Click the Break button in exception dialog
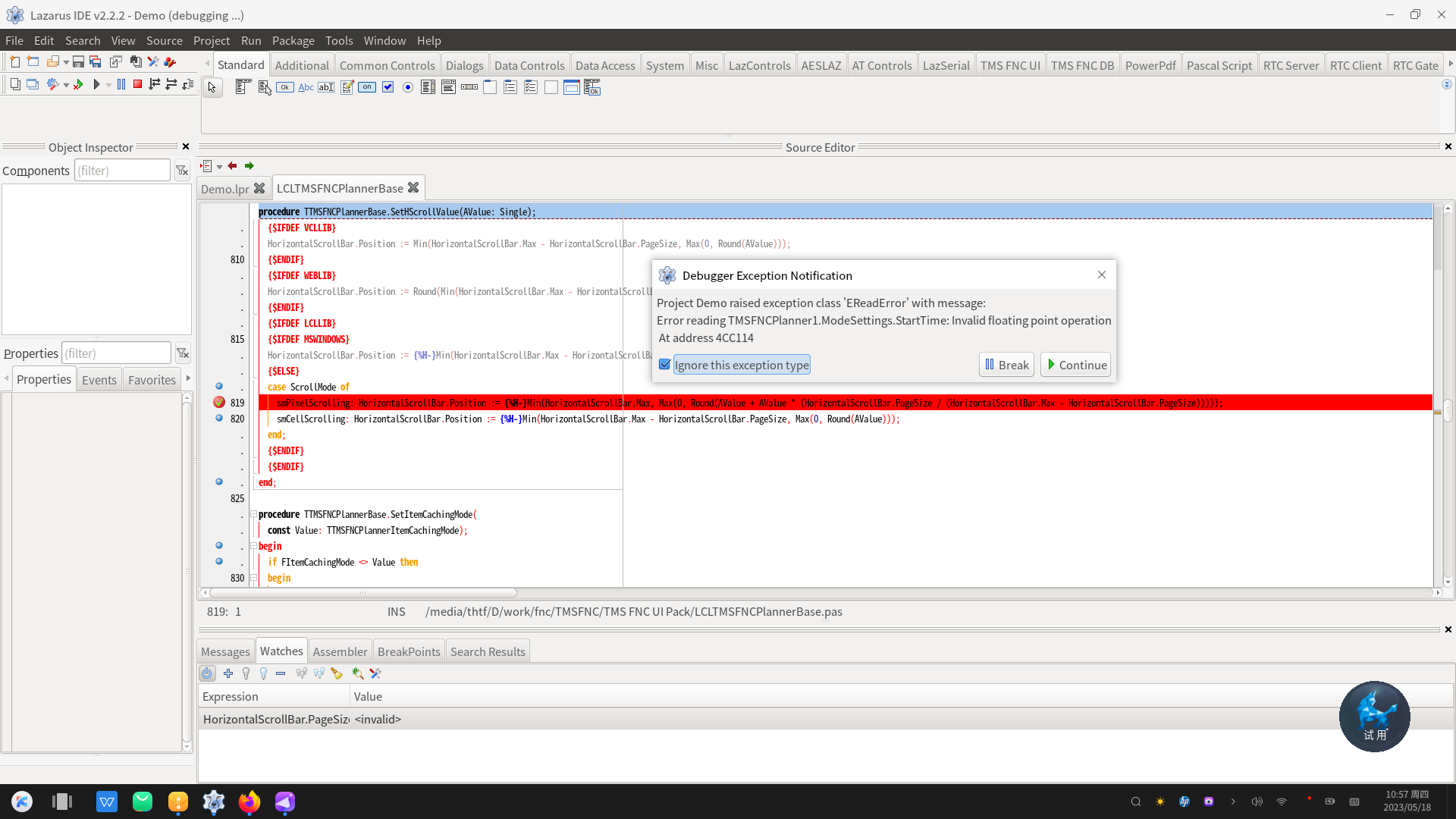The width and height of the screenshot is (1456, 819). (x=1006, y=365)
